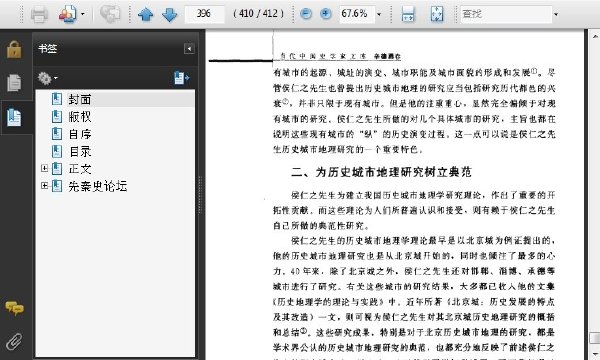The width and height of the screenshot is (600, 360).
Task: Open the bookmarks panel sidebar icon
Action: point(14,117)
